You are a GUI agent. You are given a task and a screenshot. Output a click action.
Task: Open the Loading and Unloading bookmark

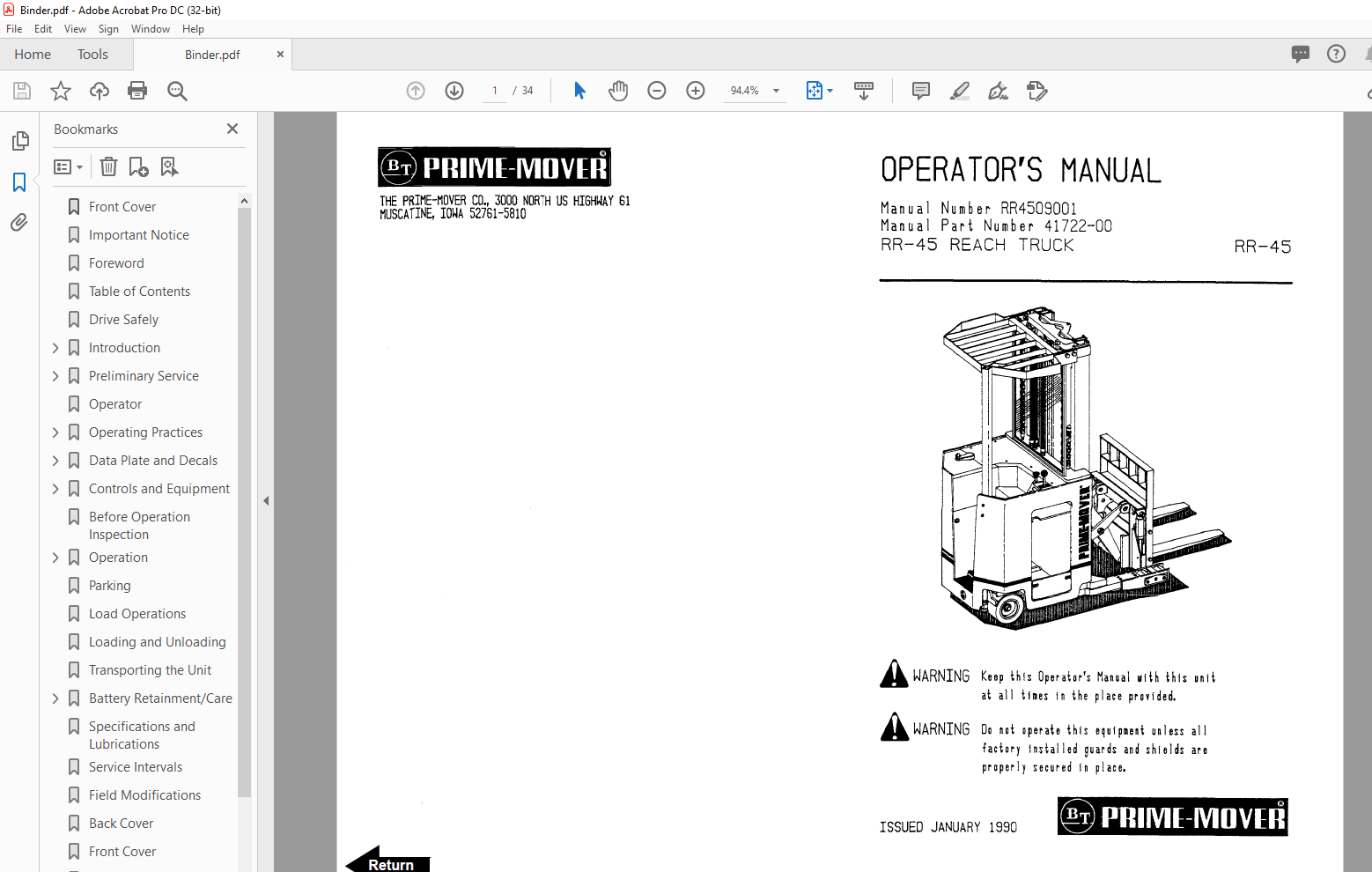click(157, 642)
